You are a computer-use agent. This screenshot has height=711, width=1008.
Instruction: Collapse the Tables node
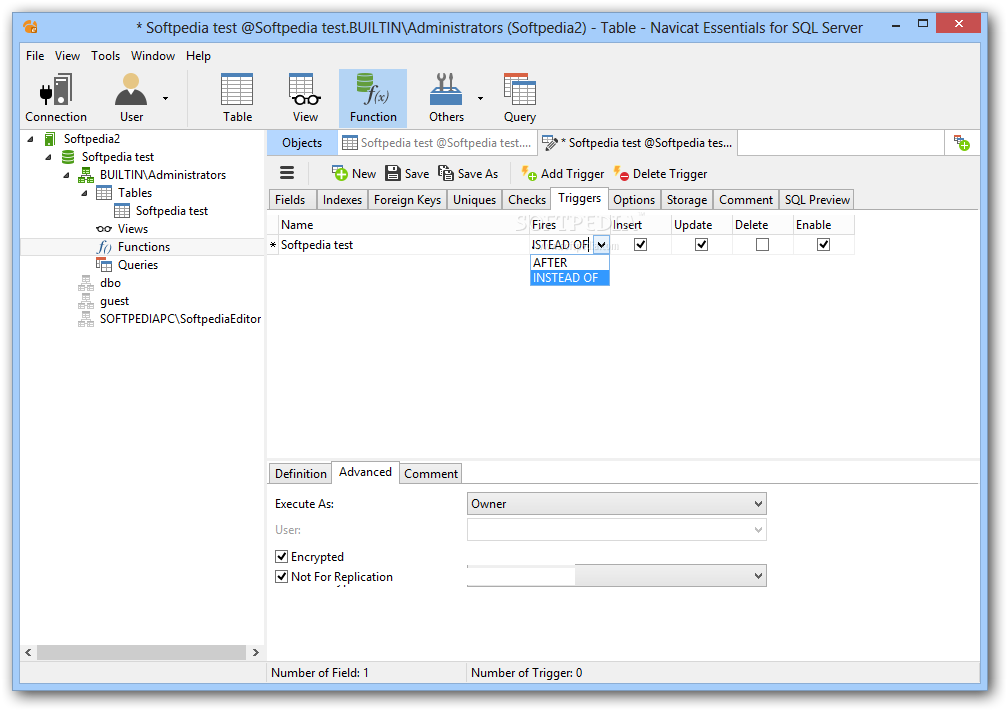[84, 193]
